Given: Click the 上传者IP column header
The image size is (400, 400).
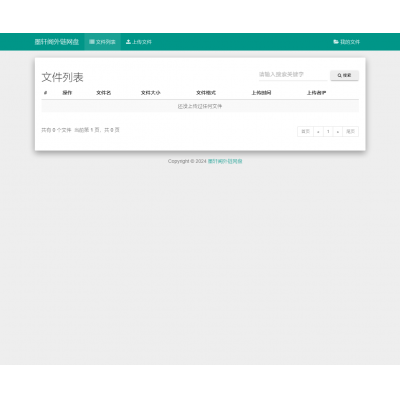Looking at the screenshot, I should coord(316,93).
